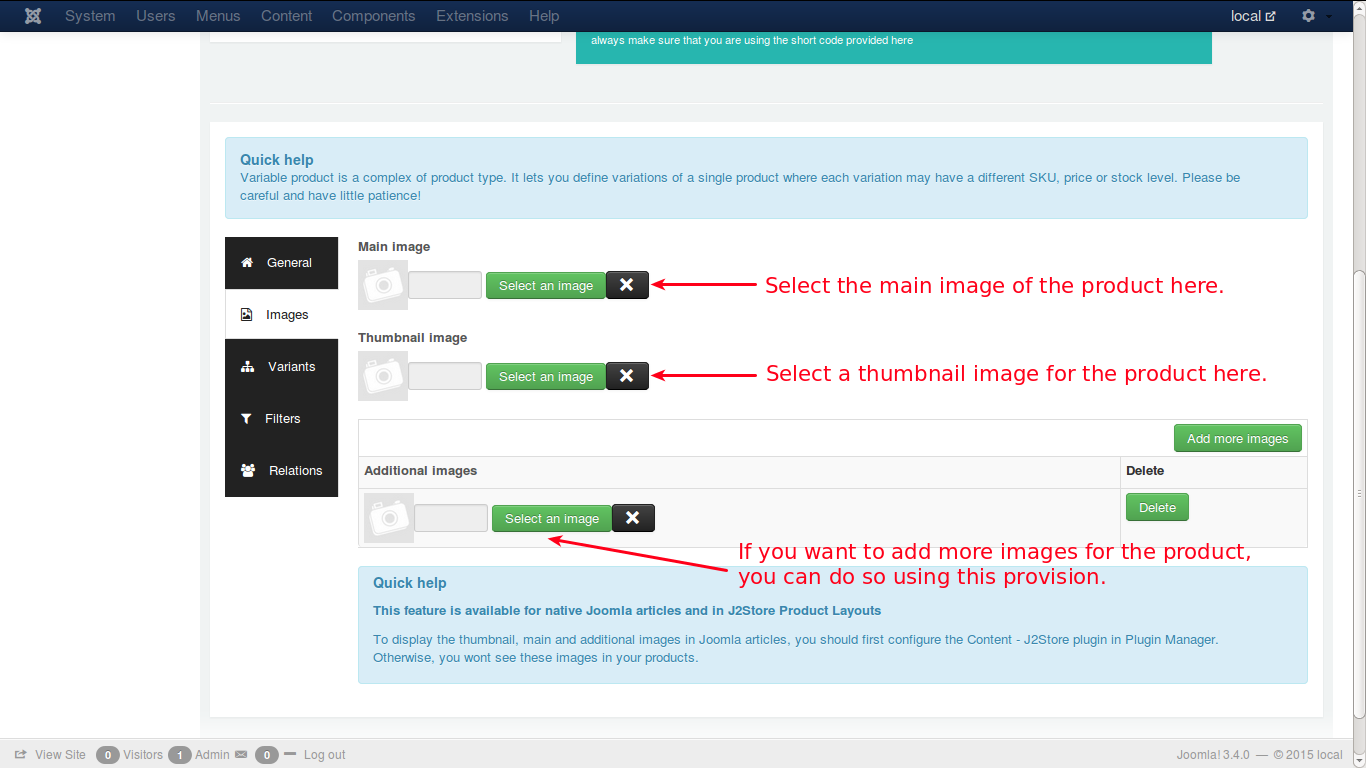Clear the additional image with X button
Screen dimensions: 1366x768
coord(633,518)
